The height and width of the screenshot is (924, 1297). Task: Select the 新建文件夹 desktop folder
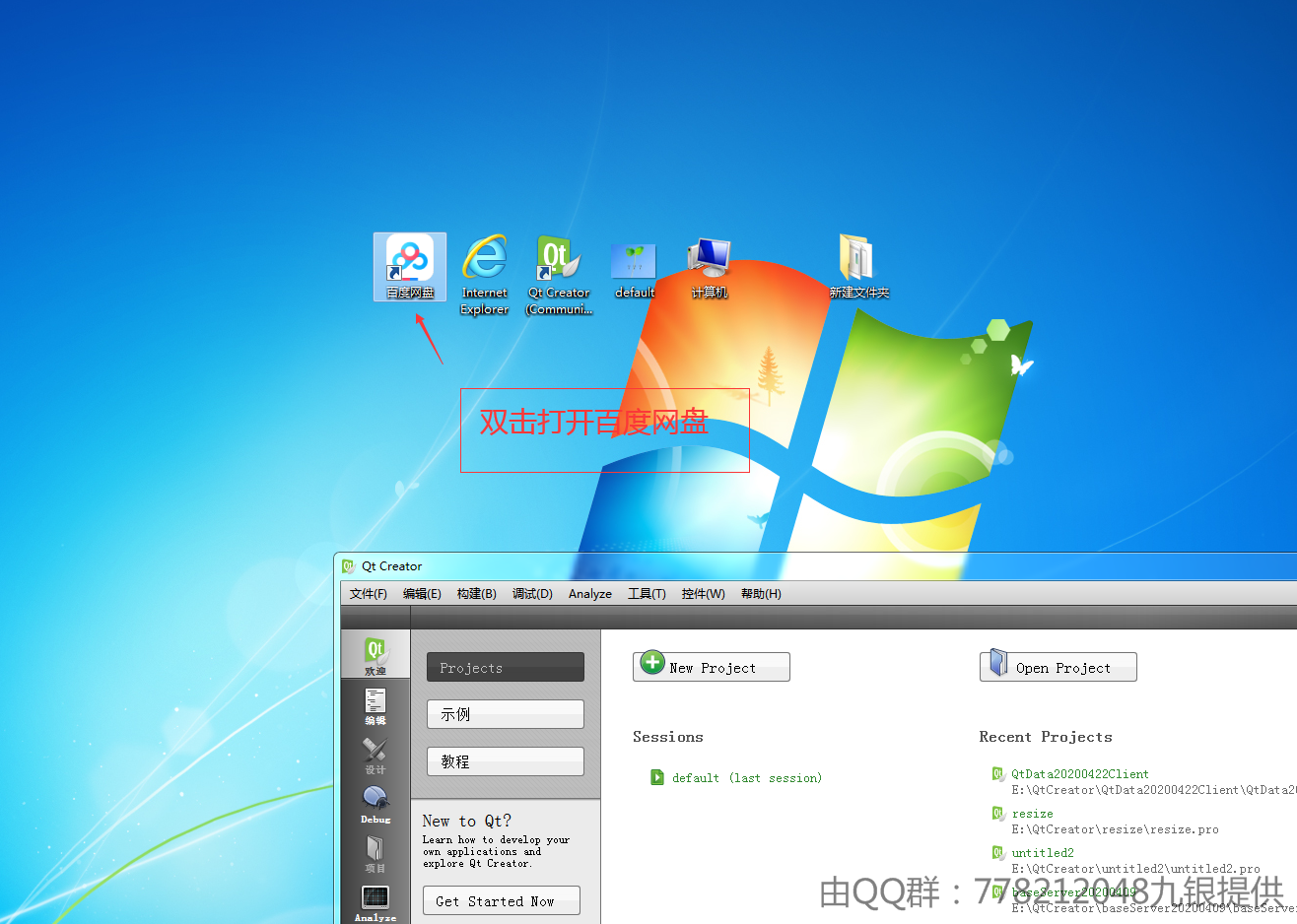click(858, 267)
